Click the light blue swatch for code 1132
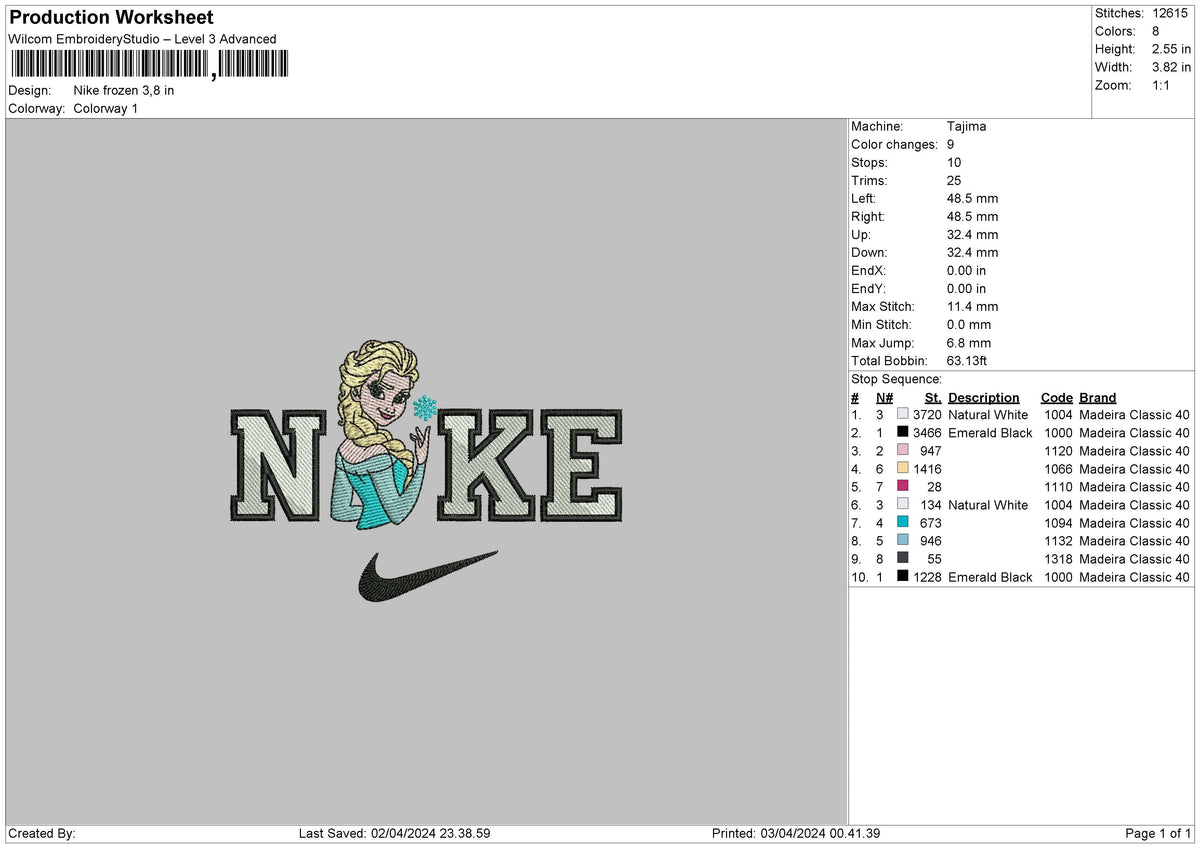The width and height of the screenshot is (1200, 848). [903, 540]
